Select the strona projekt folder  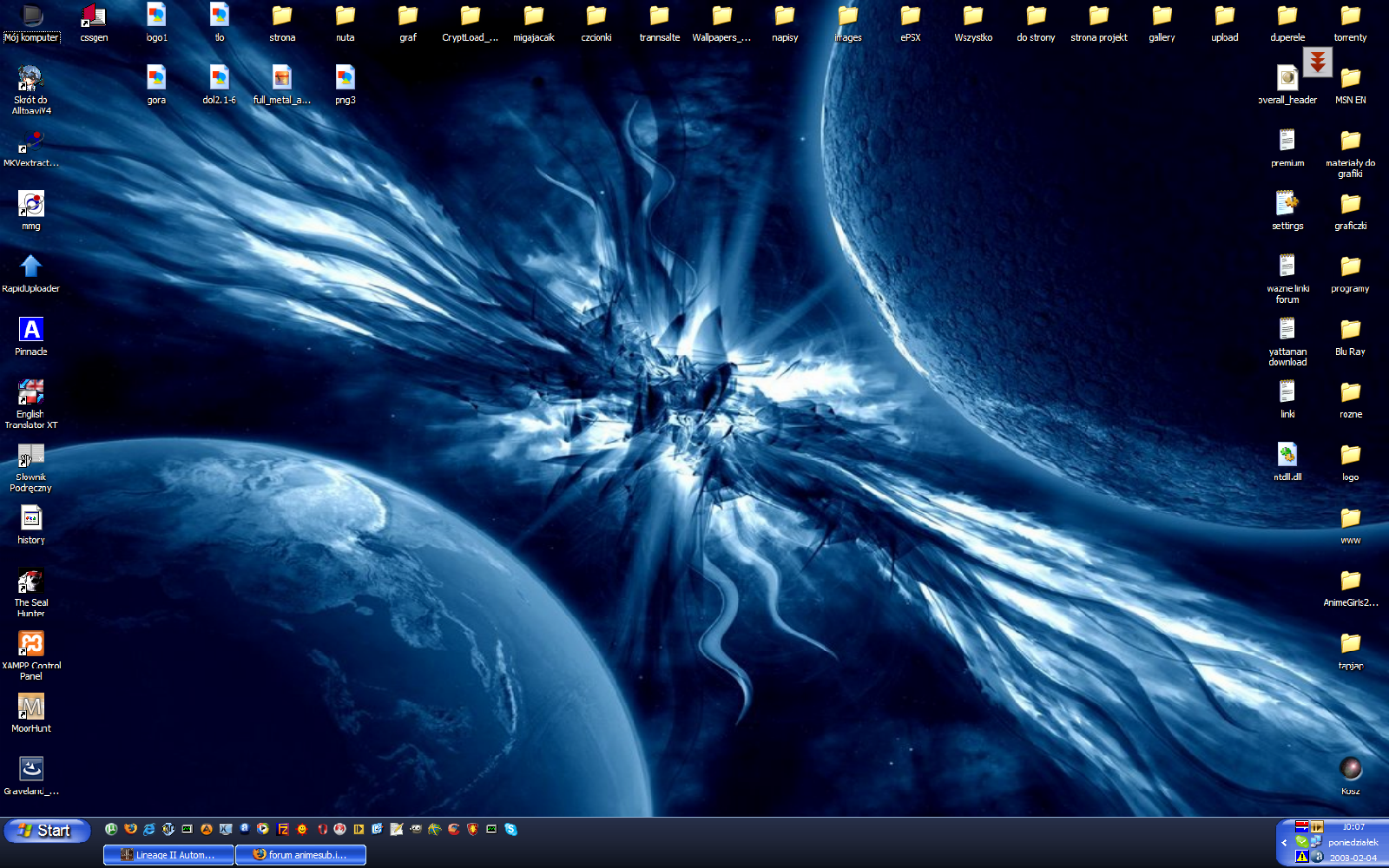[1099, 23]
